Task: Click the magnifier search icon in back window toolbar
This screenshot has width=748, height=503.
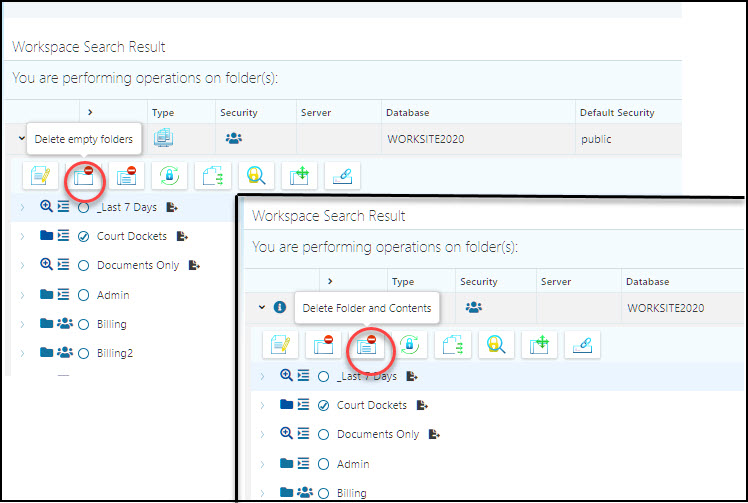Action: (x=256, y=176)
